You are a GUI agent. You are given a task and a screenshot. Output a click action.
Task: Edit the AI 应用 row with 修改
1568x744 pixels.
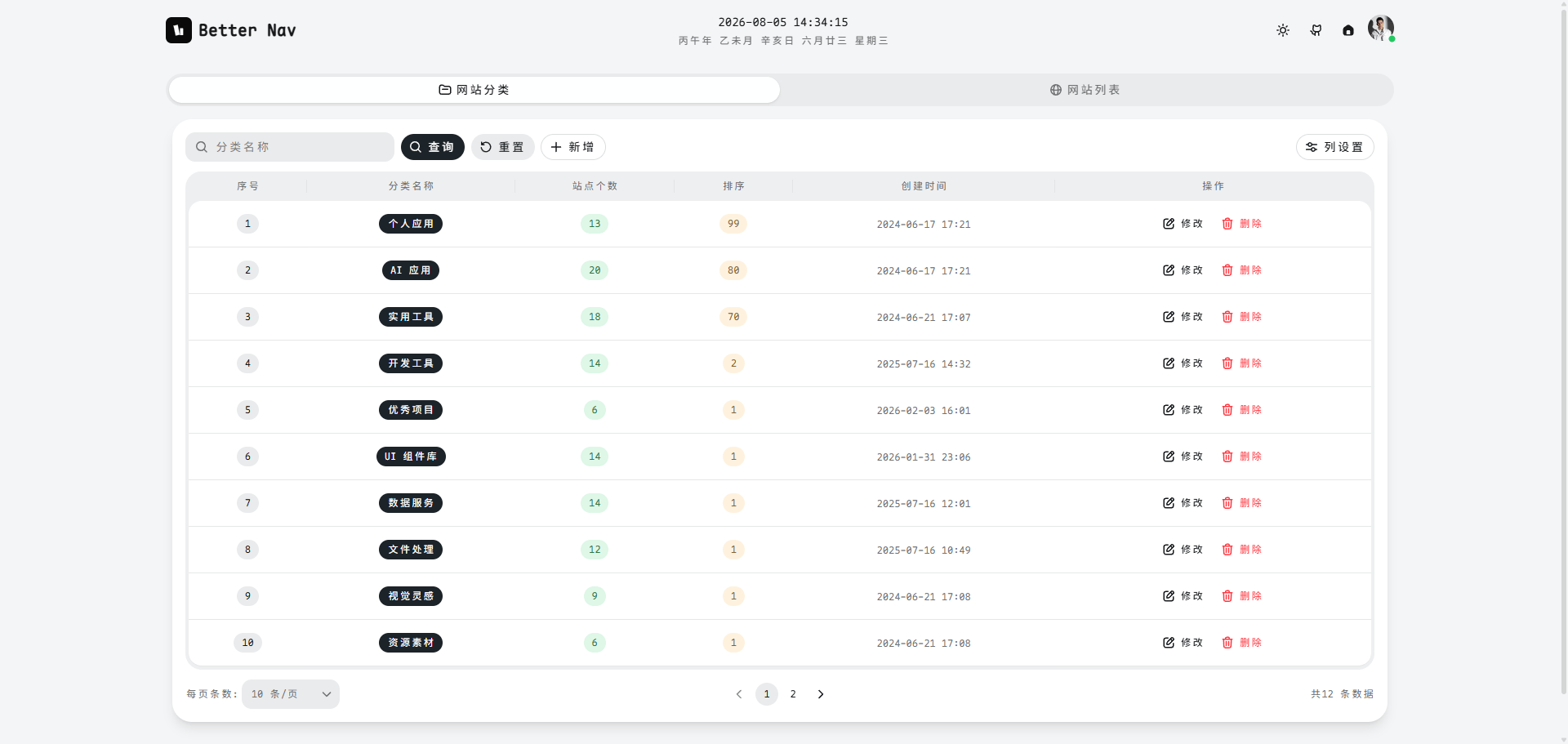click(x=1183, y=270)
